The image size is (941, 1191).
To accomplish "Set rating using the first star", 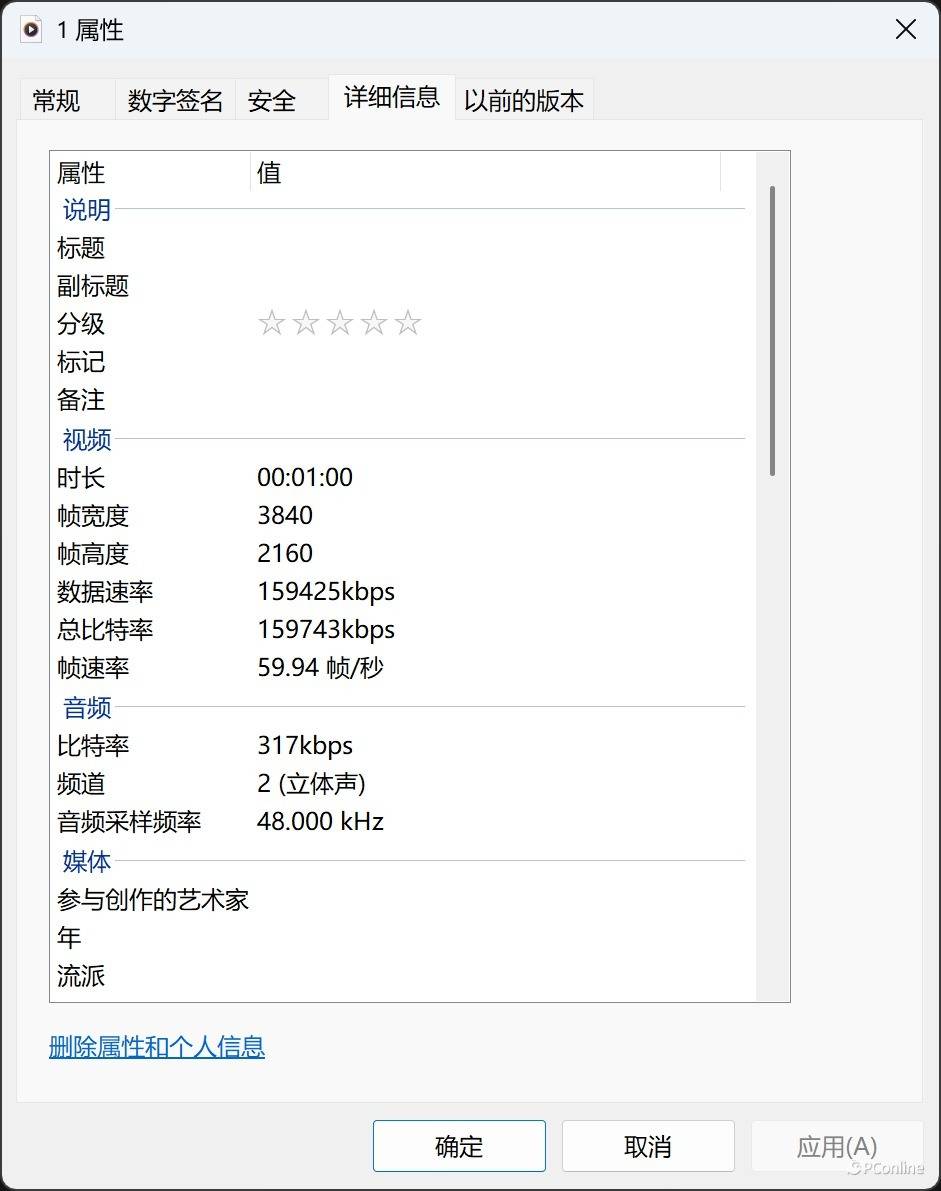I will (271, 323).
